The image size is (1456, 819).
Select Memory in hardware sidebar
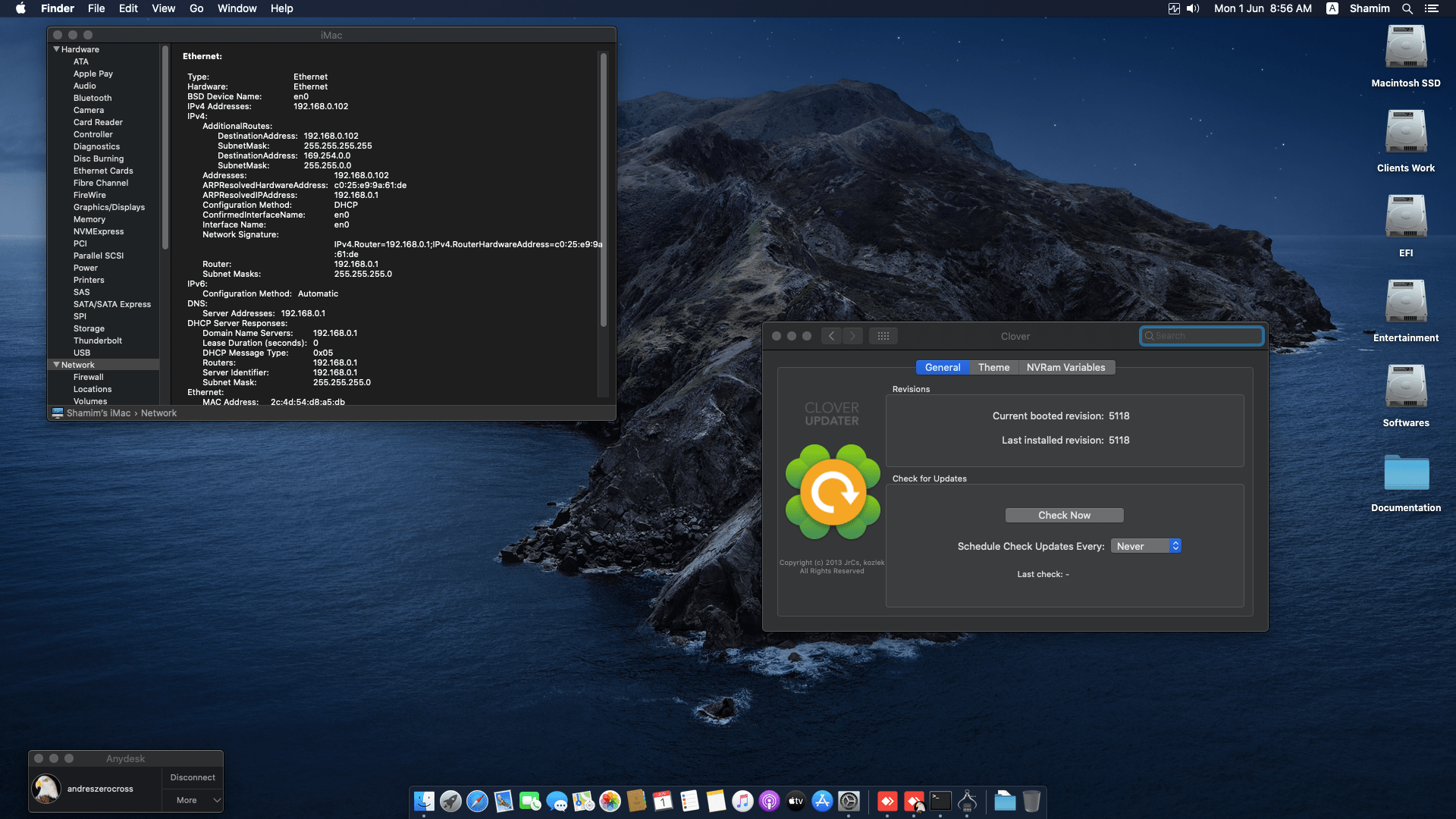click(x=89, y=219)
